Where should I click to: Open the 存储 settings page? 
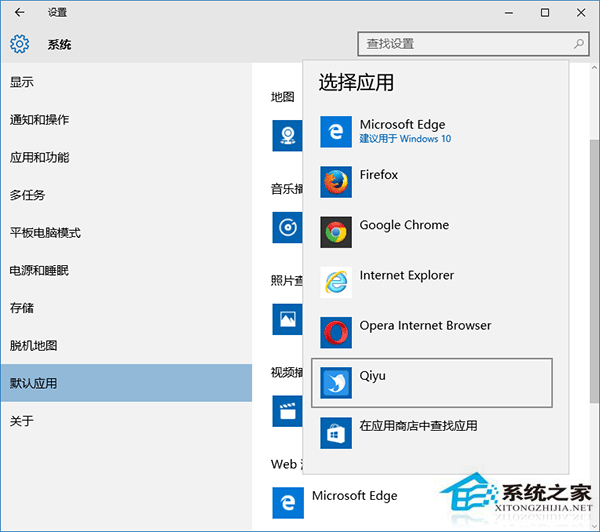[x=126, y=308]
